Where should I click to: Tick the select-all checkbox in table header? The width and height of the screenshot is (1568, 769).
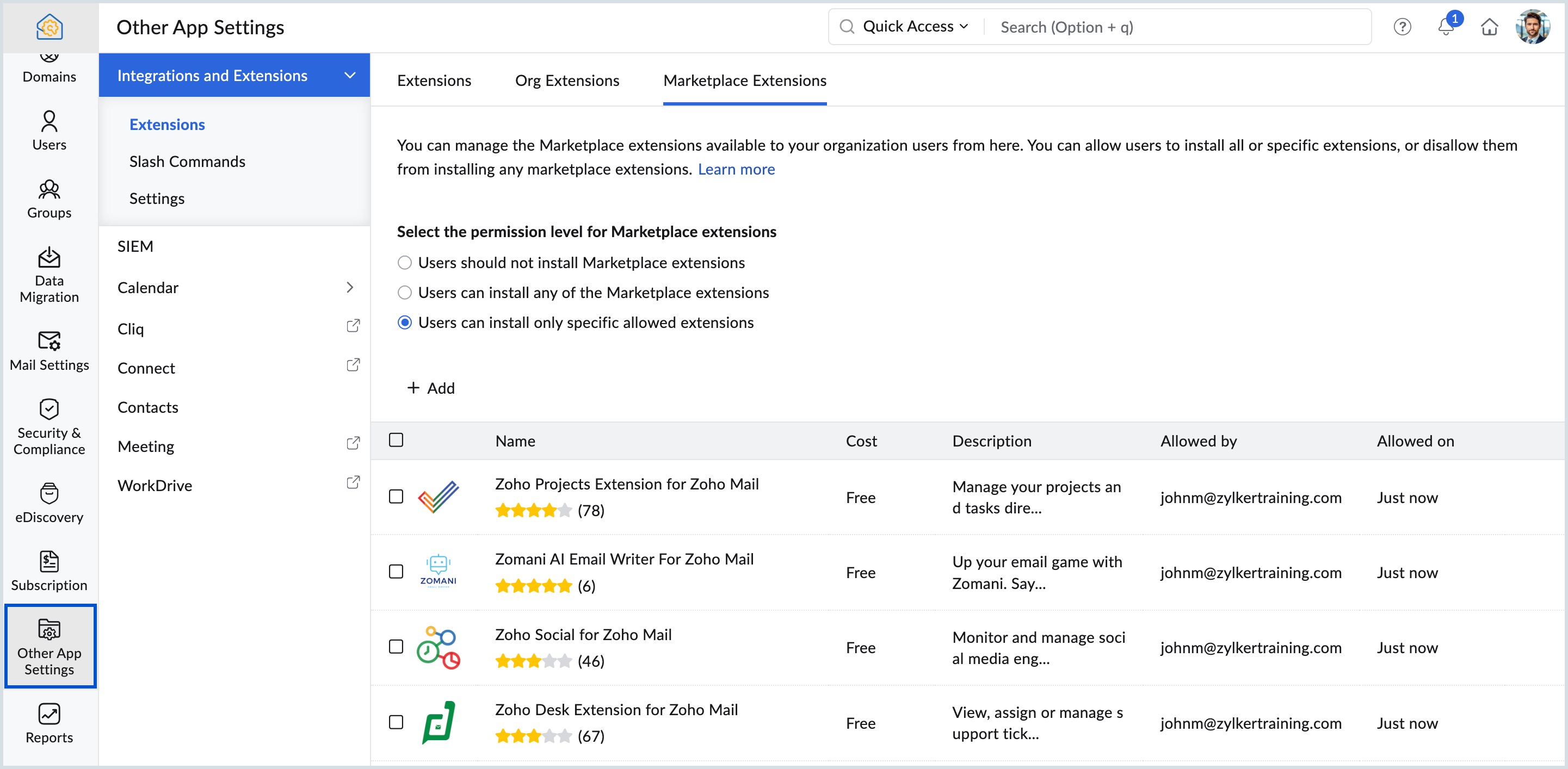point(396,440)
